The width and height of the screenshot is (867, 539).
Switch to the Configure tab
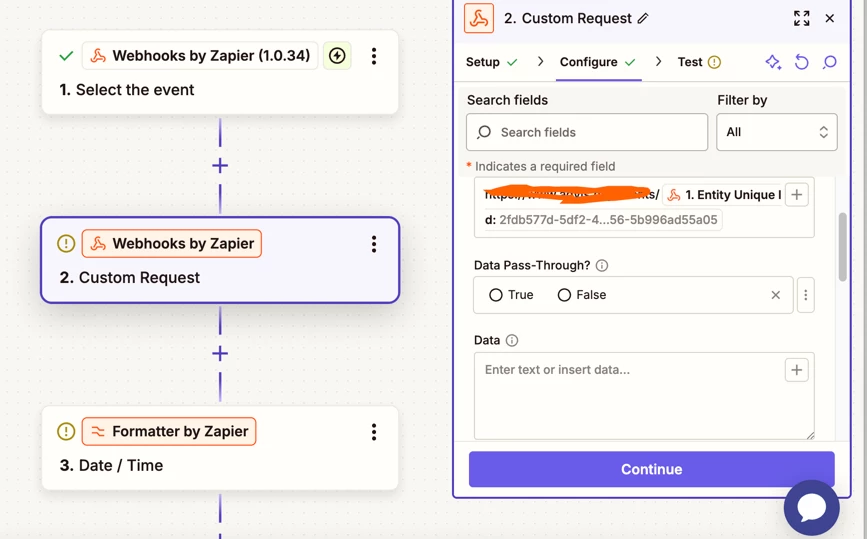[x=598, y=62]
